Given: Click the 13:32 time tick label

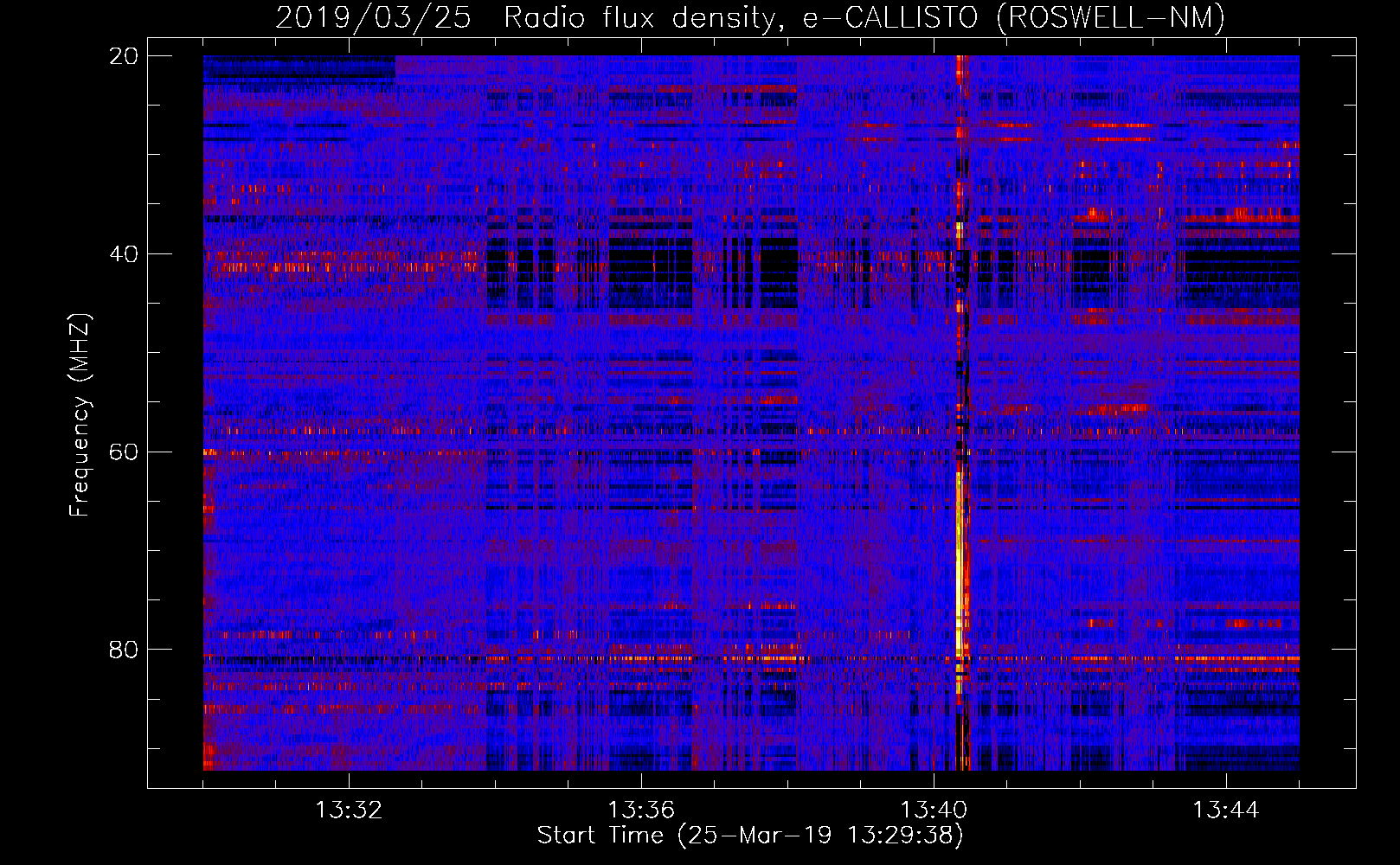Looking at the screenshot, I should pyautogui.click(x=349, y=811).
